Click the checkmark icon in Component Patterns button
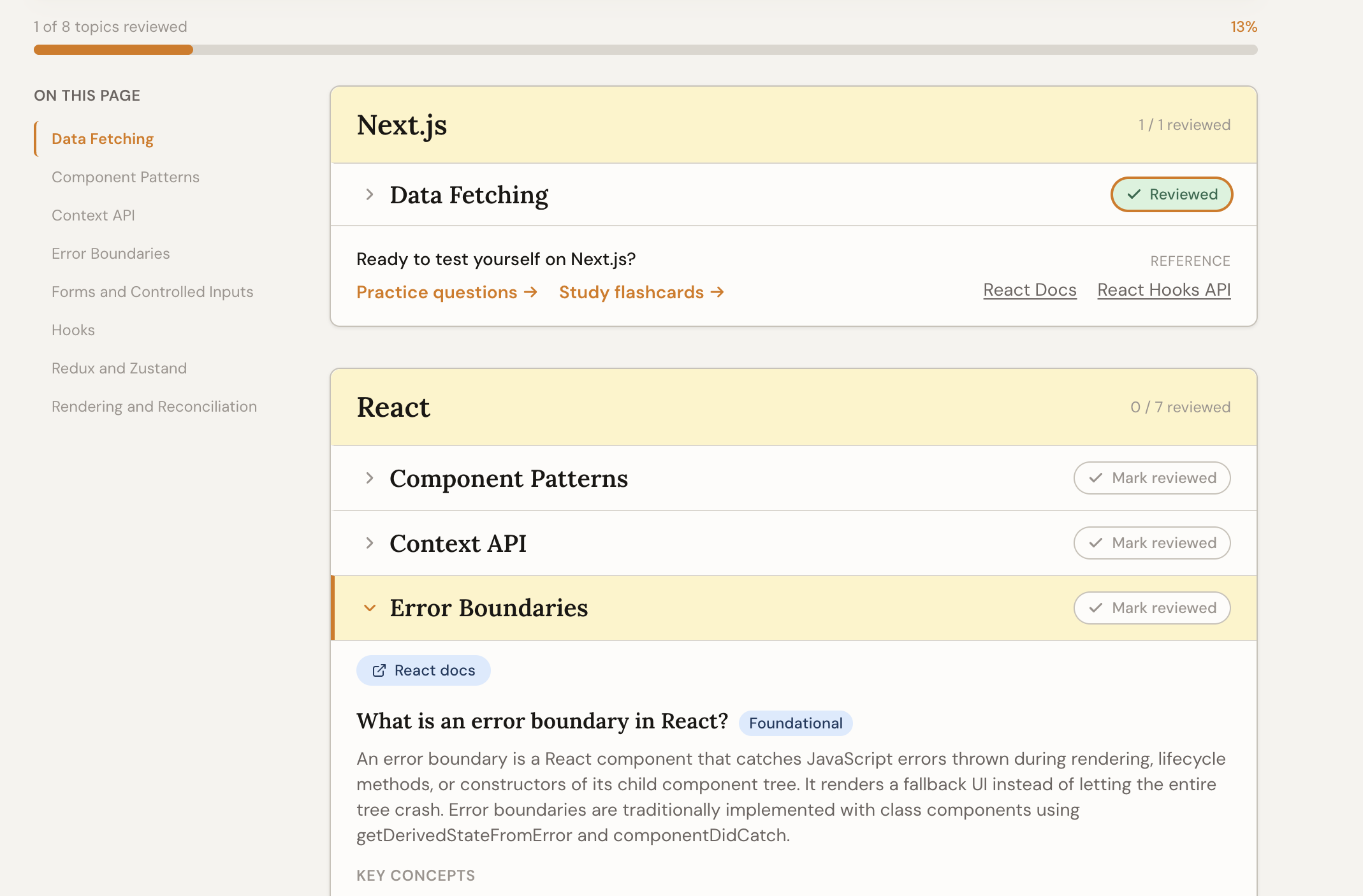This screenshot has width=1363, height=896. [1096, 478]
